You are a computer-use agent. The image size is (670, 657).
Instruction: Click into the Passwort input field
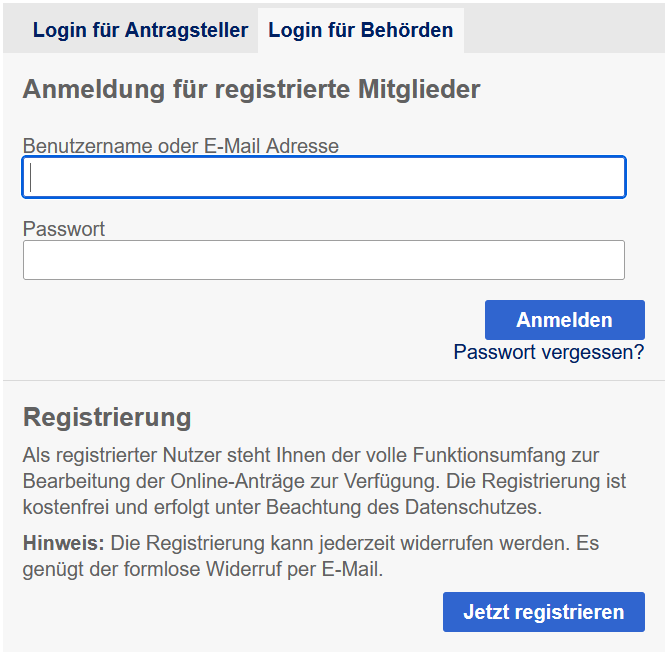click(x=324, y=260)
